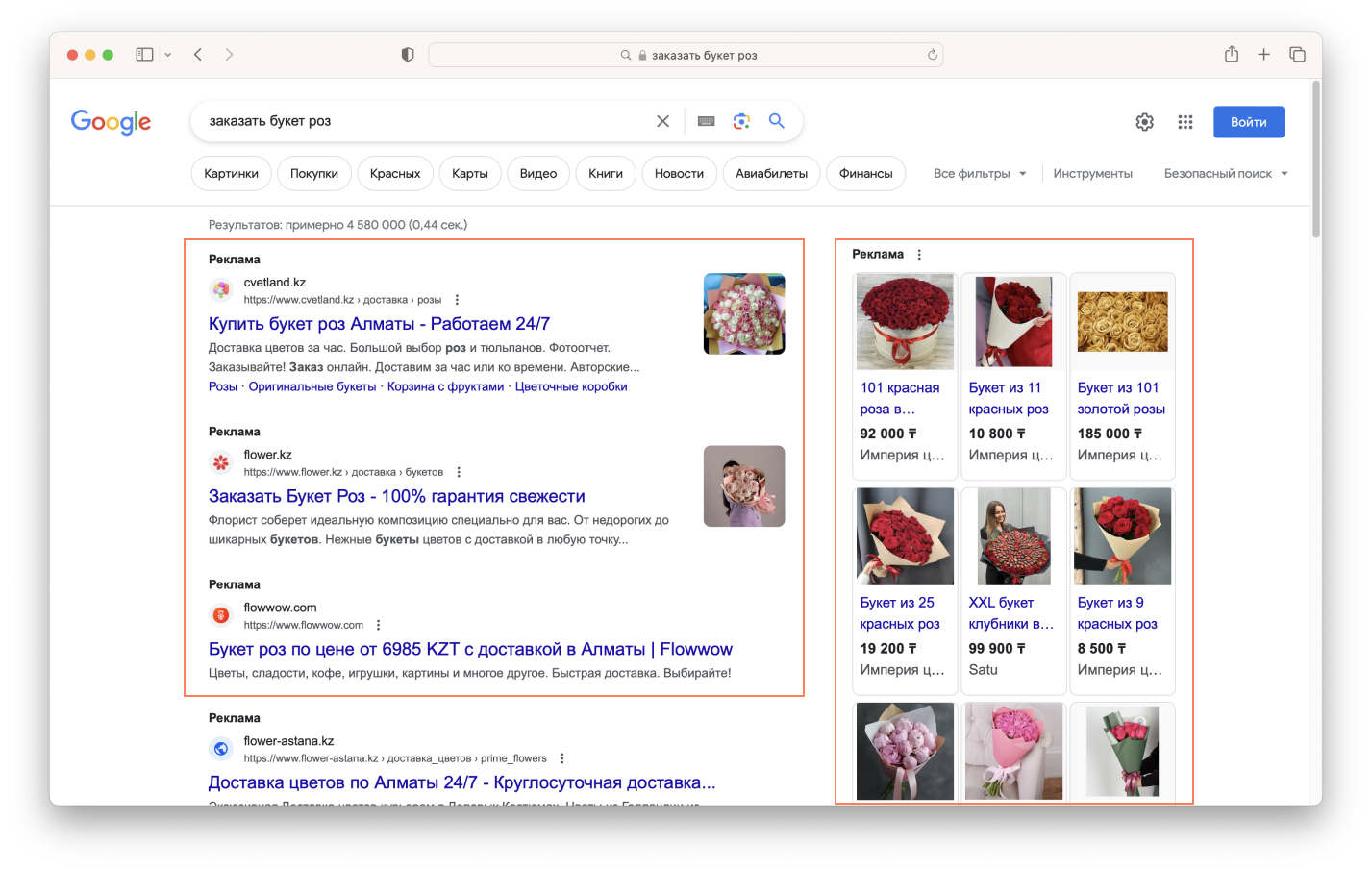Select the Карты filter tab
The image size is (1372, 869).
[x=470, y=173]
